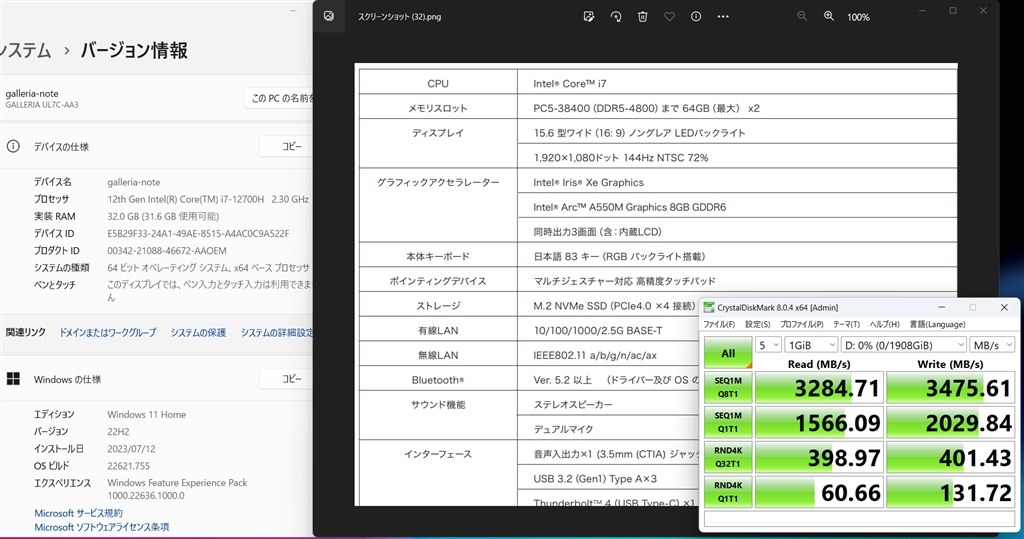Click the processor value 12th Gen Intel Core i7-12700H

[208, 199]
